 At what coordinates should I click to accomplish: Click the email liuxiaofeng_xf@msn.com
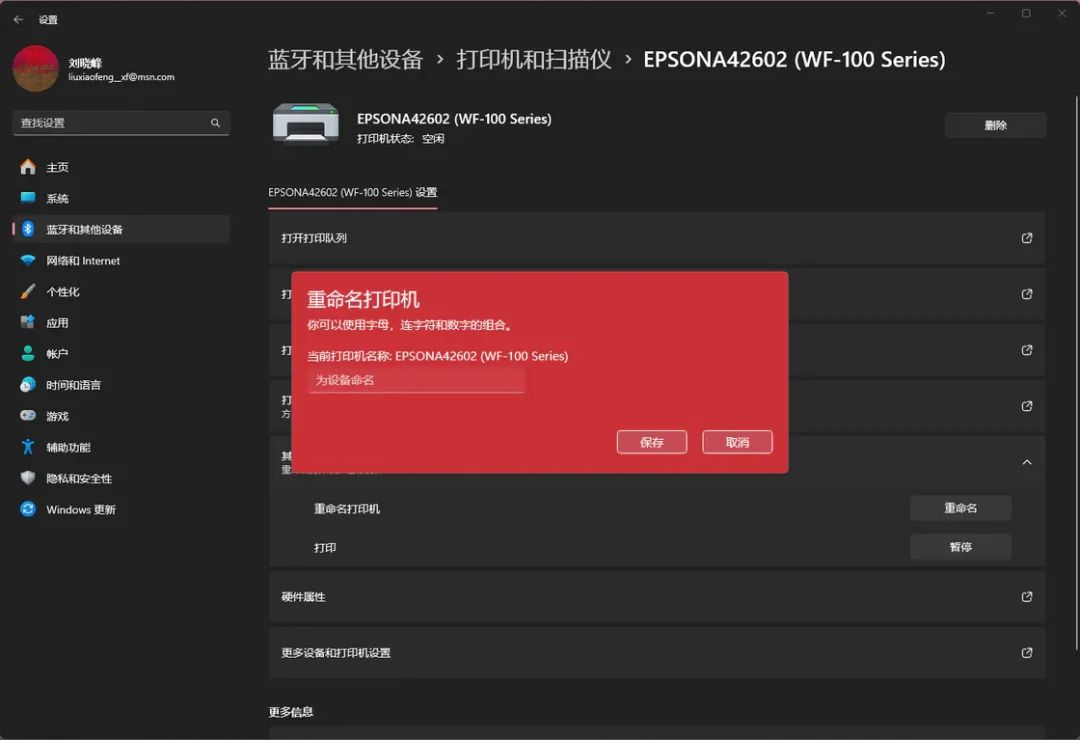[121, 77]
